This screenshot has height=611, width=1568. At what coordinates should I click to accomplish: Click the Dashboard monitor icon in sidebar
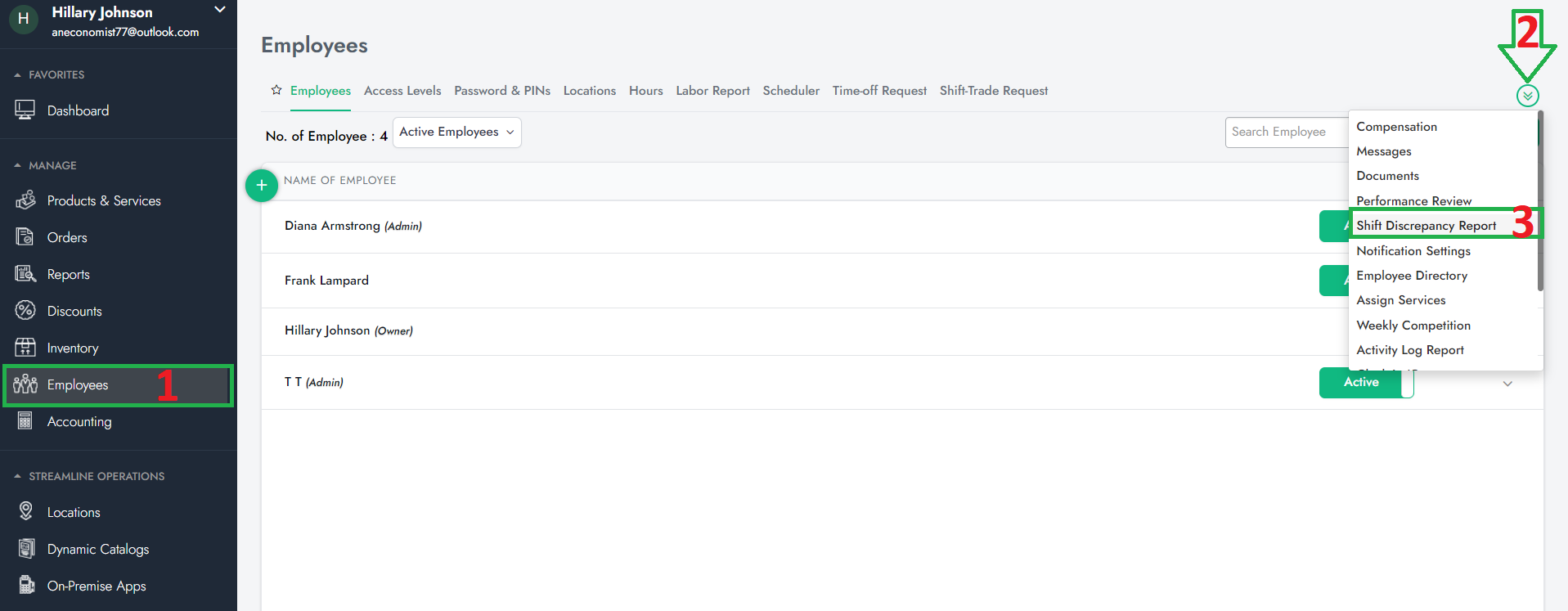point(25,110)
